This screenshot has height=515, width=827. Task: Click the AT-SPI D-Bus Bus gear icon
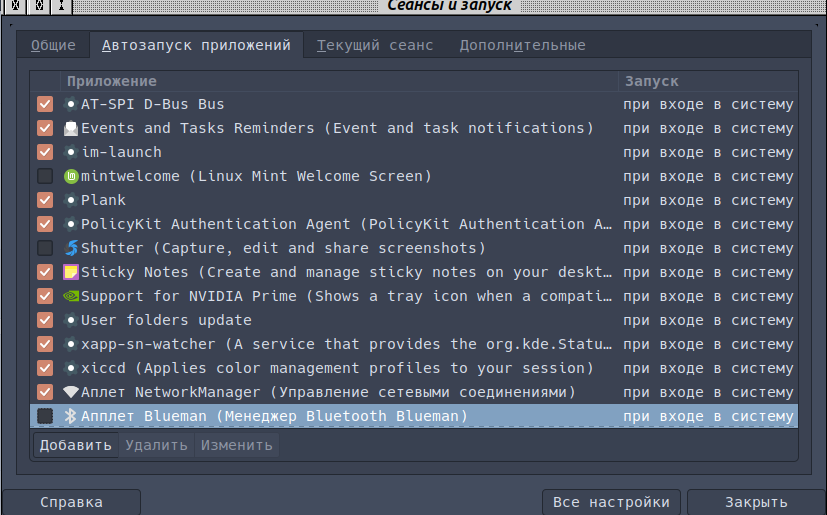coord(71,104)
